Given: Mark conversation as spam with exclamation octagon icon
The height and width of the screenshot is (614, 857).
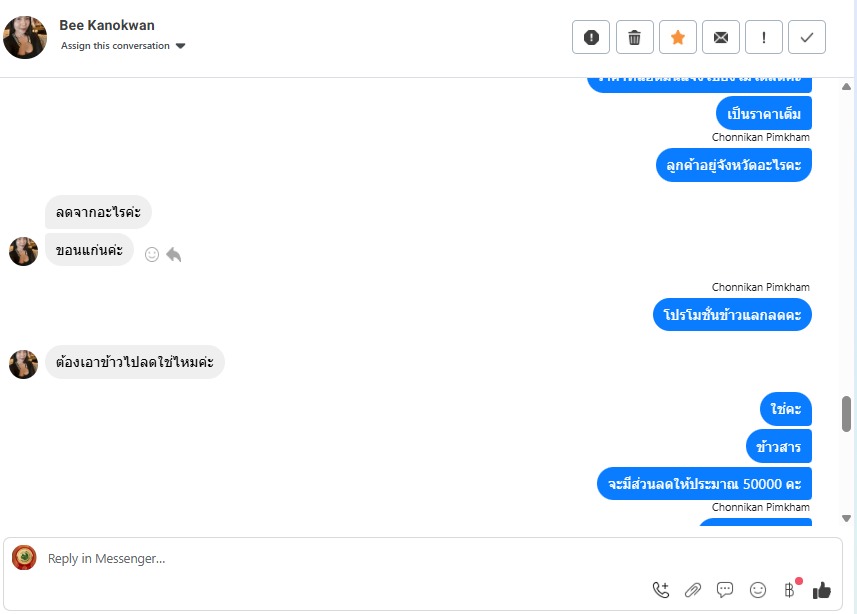Looking at the screenshot, I should 591,37.
